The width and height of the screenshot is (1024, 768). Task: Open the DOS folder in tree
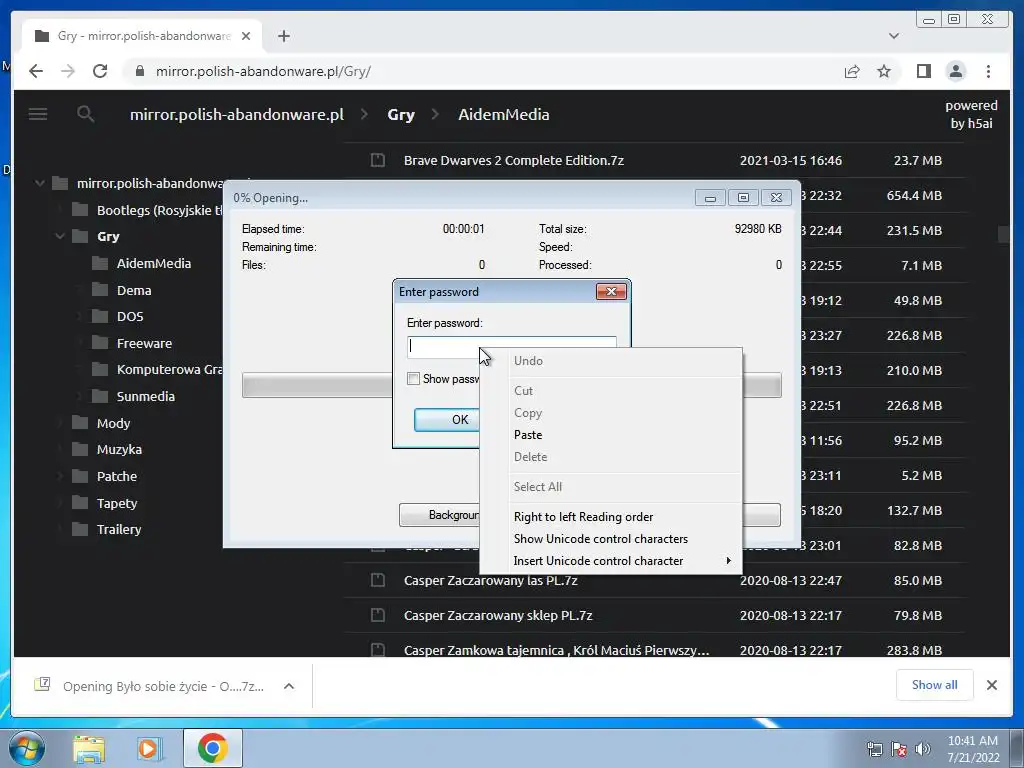click(x=129, y=316)
